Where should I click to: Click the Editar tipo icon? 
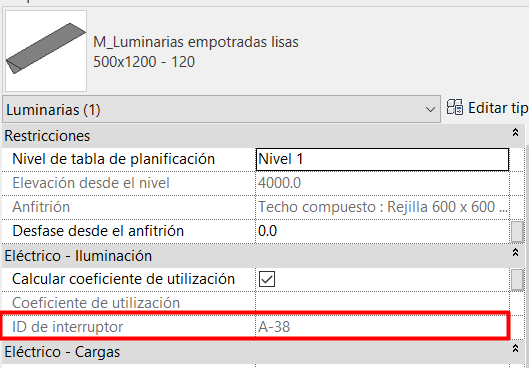[454, 108]
